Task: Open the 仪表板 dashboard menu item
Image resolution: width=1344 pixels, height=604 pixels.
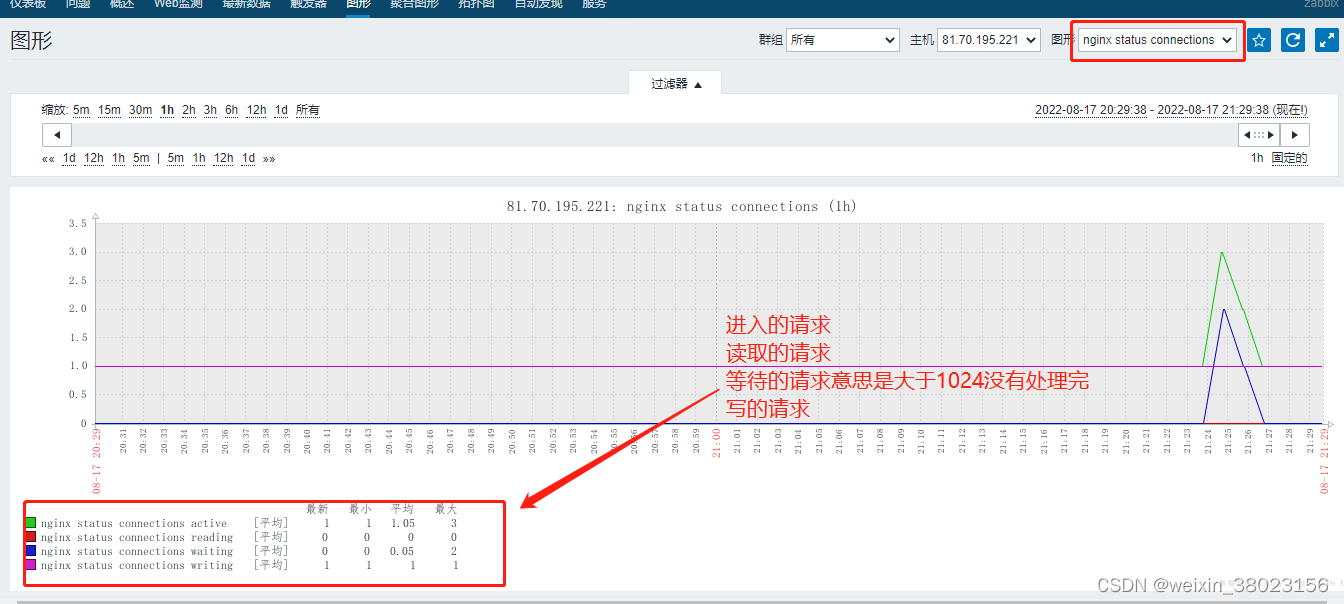Action: click(30, 6)
